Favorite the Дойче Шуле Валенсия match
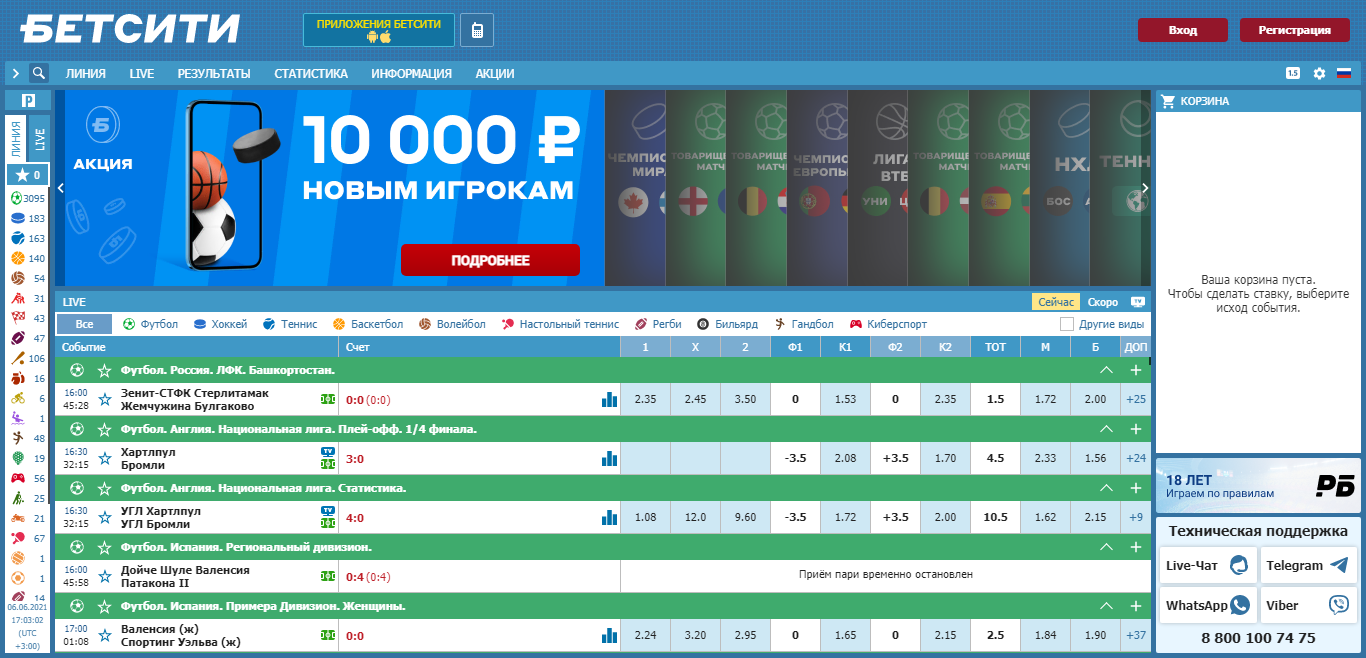The width and height of the screenshot is (1366, 658). click(x=104, y=576)
